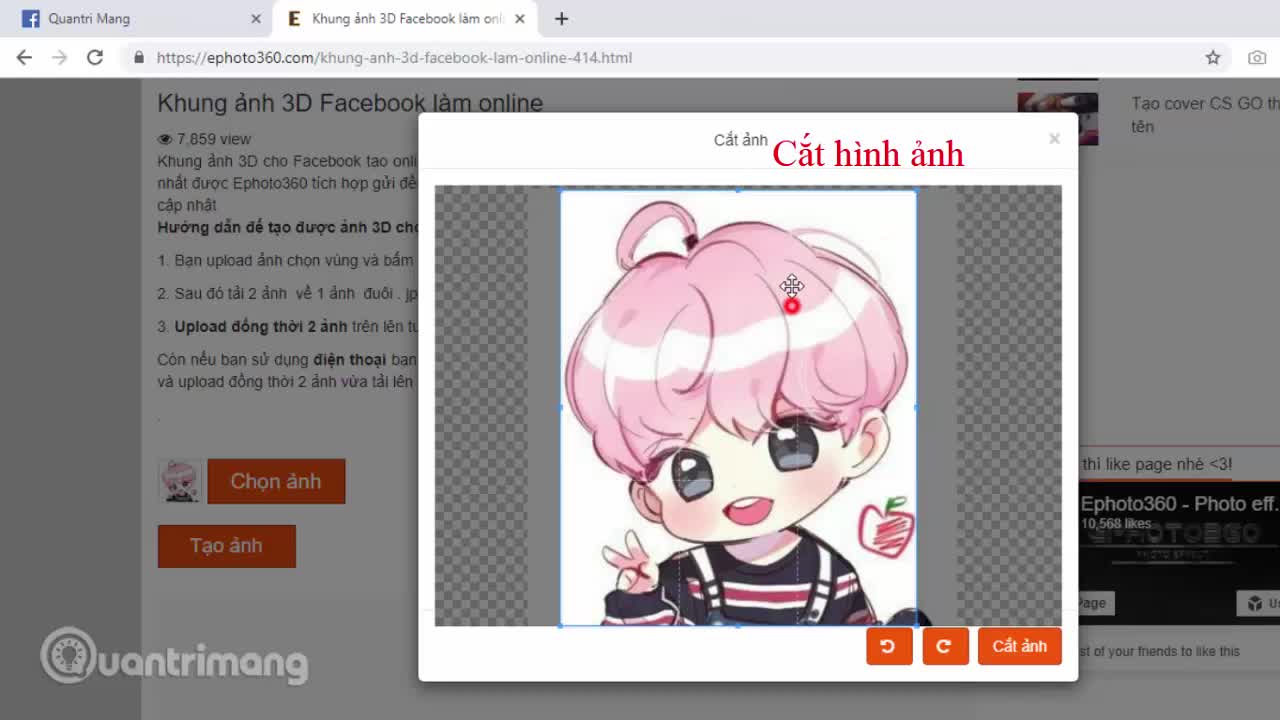This screenshot has height=720, width=1280.
Task: Open a new browser tab
Action: tap(562, 18)
